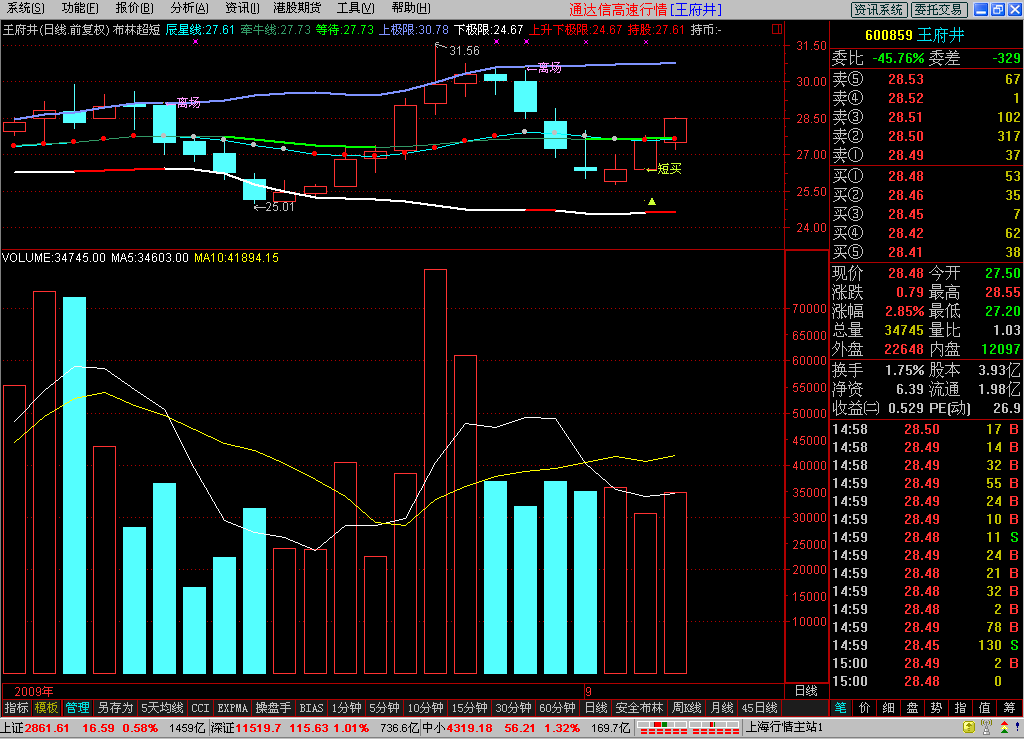Open 工具(V) menu
The width and height of the screenshot is (1024, 739).
(x=356, y=8)
